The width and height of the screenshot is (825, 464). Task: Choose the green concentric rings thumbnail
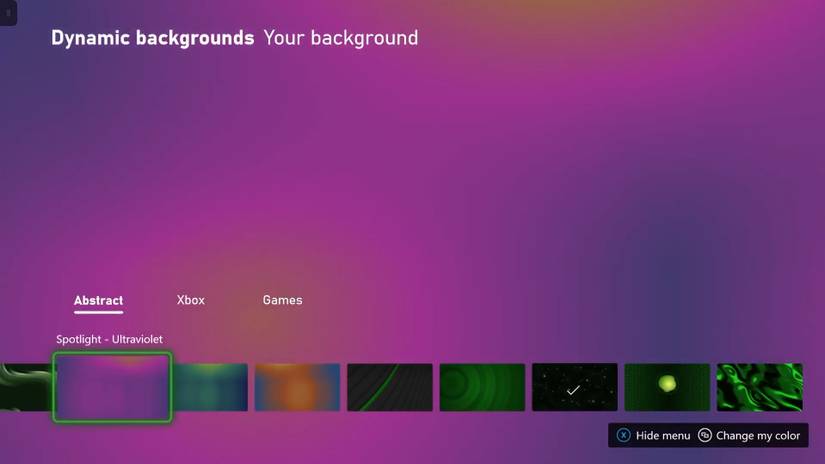[x=482, y=387]
